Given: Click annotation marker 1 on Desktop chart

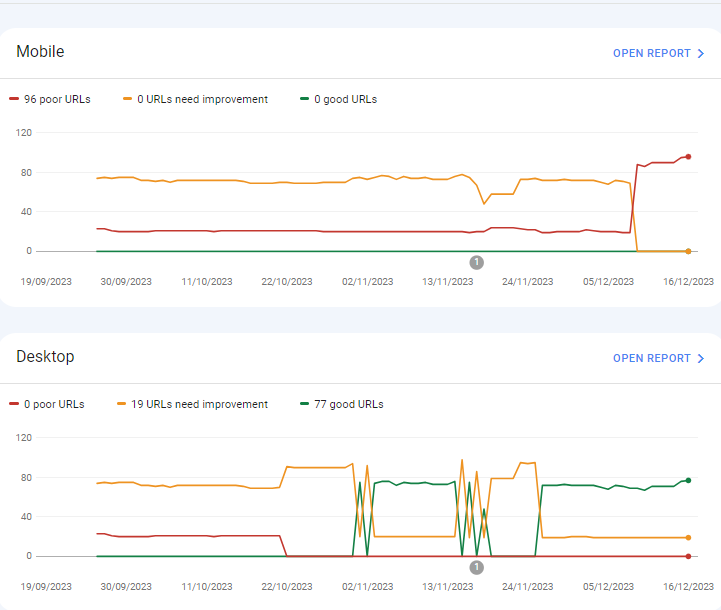Looking at the screenshot, I should tap(476, 567).
